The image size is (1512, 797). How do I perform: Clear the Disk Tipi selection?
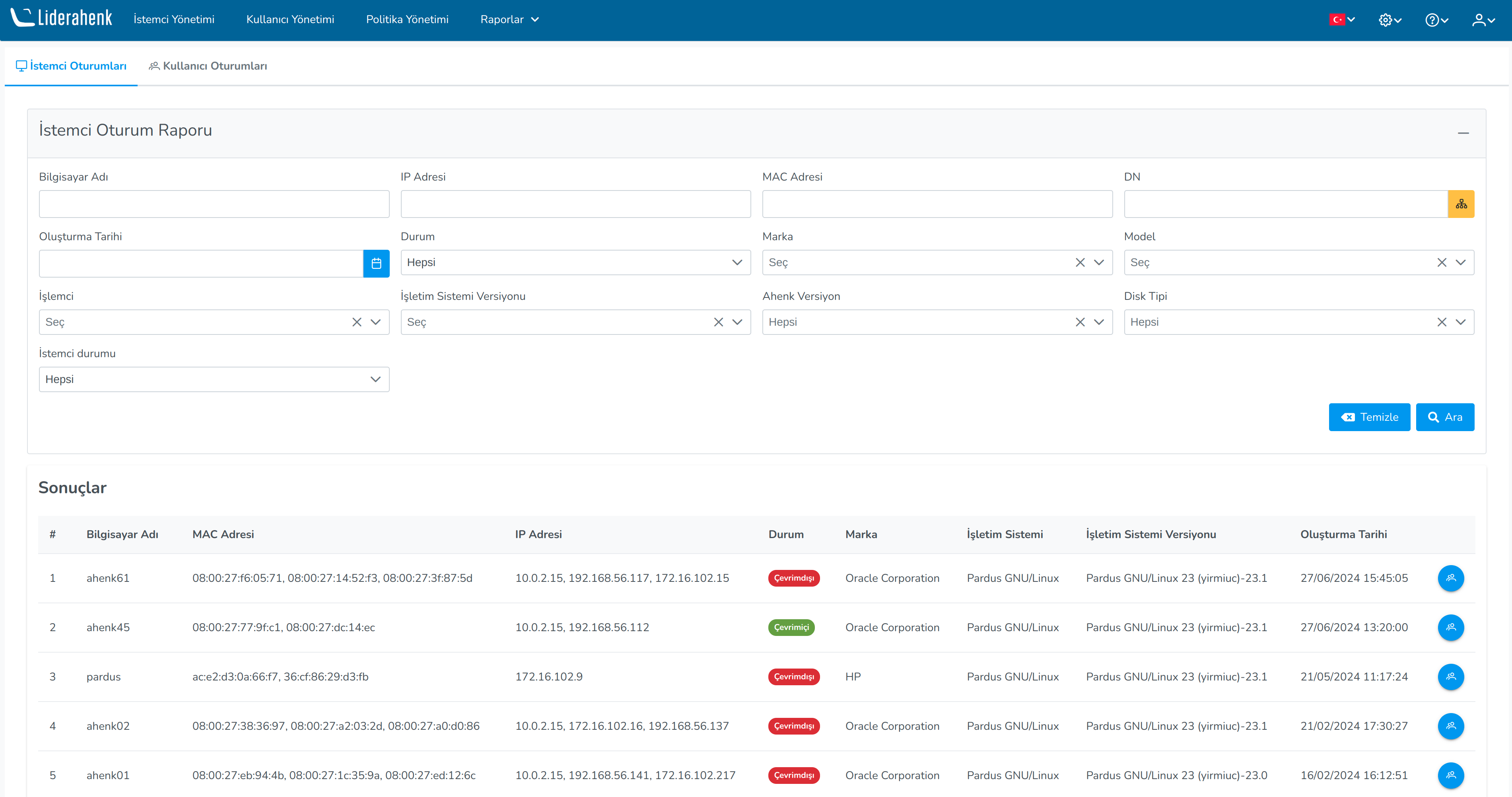(1441, 322)
